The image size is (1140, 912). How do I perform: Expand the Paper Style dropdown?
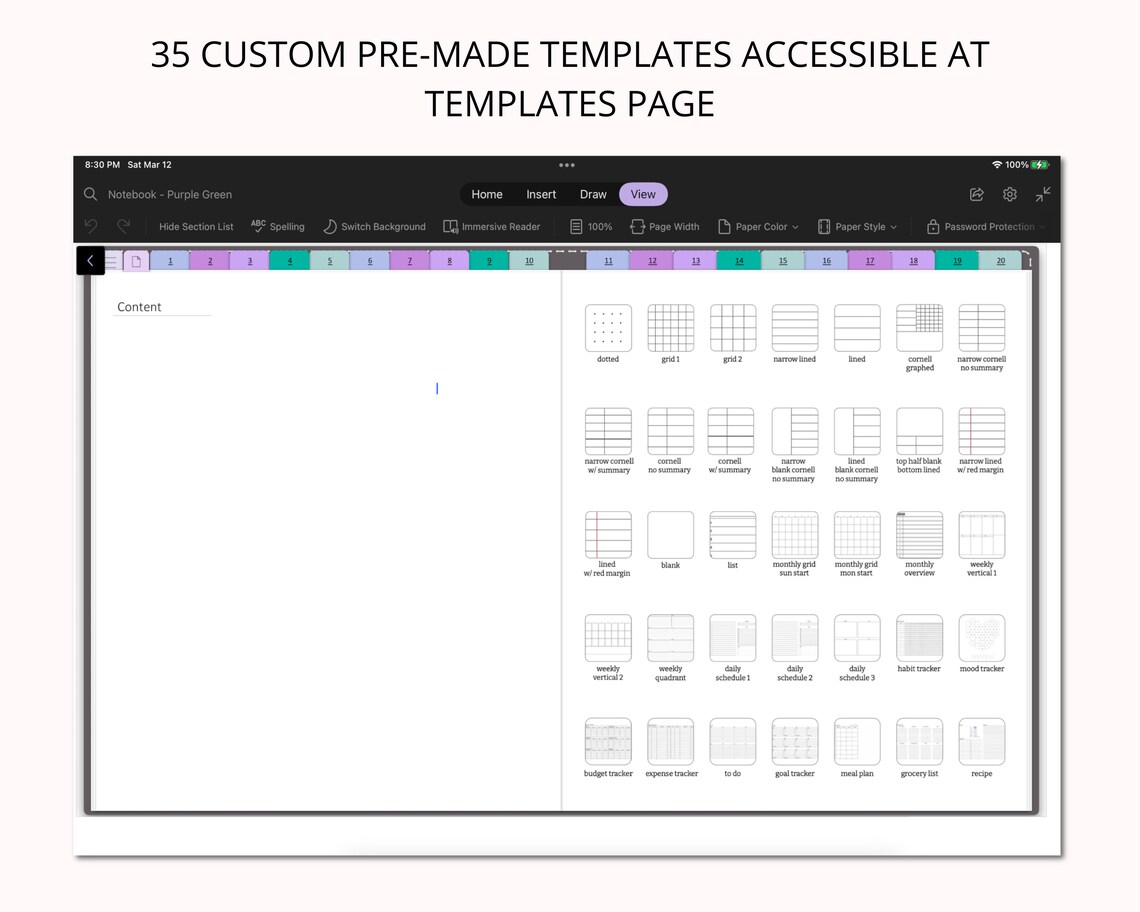click(x=857, y=226)
